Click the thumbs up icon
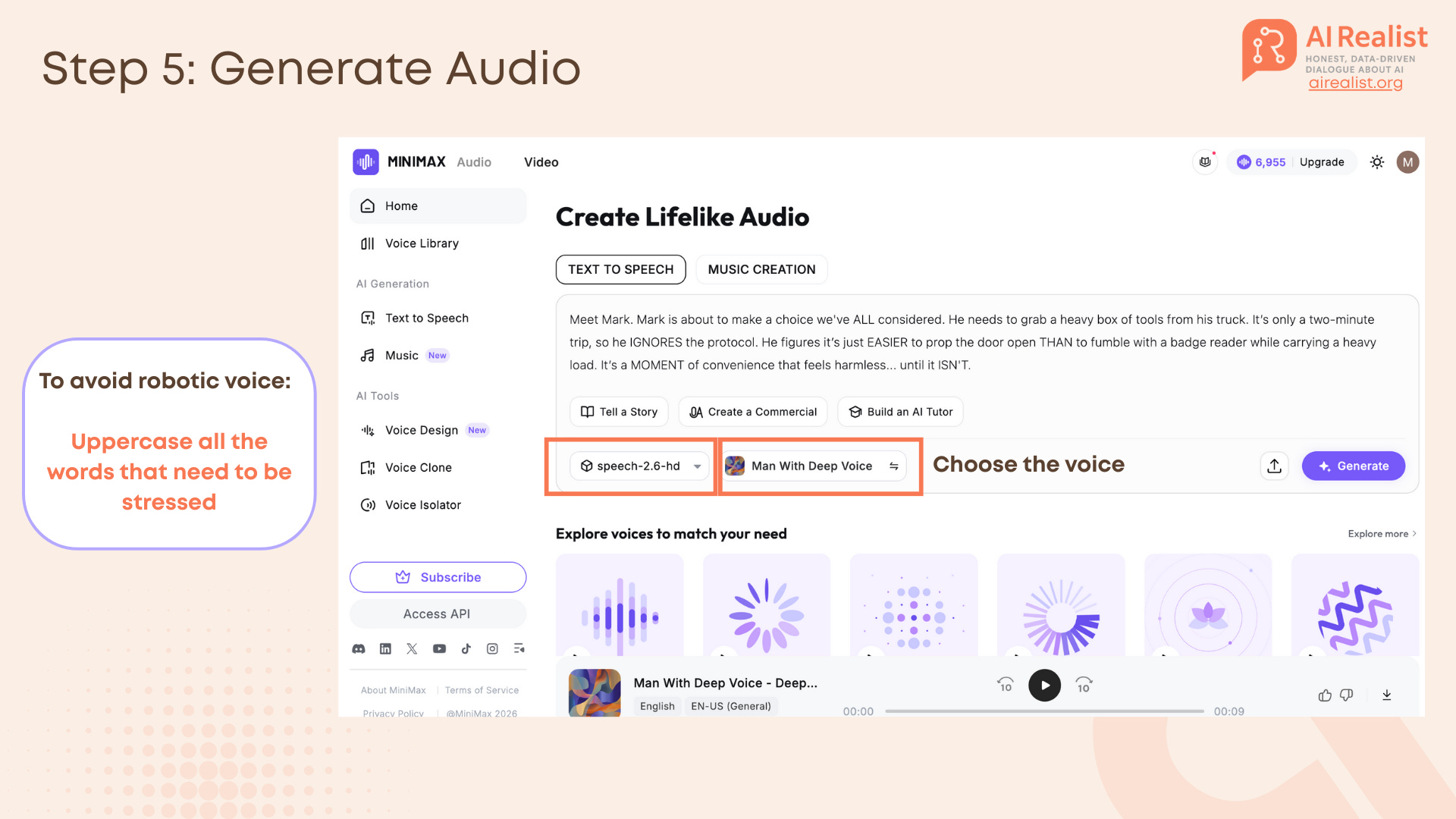Image resolution: width=1456 pixels, height=819 pixels. (1325, 695)
